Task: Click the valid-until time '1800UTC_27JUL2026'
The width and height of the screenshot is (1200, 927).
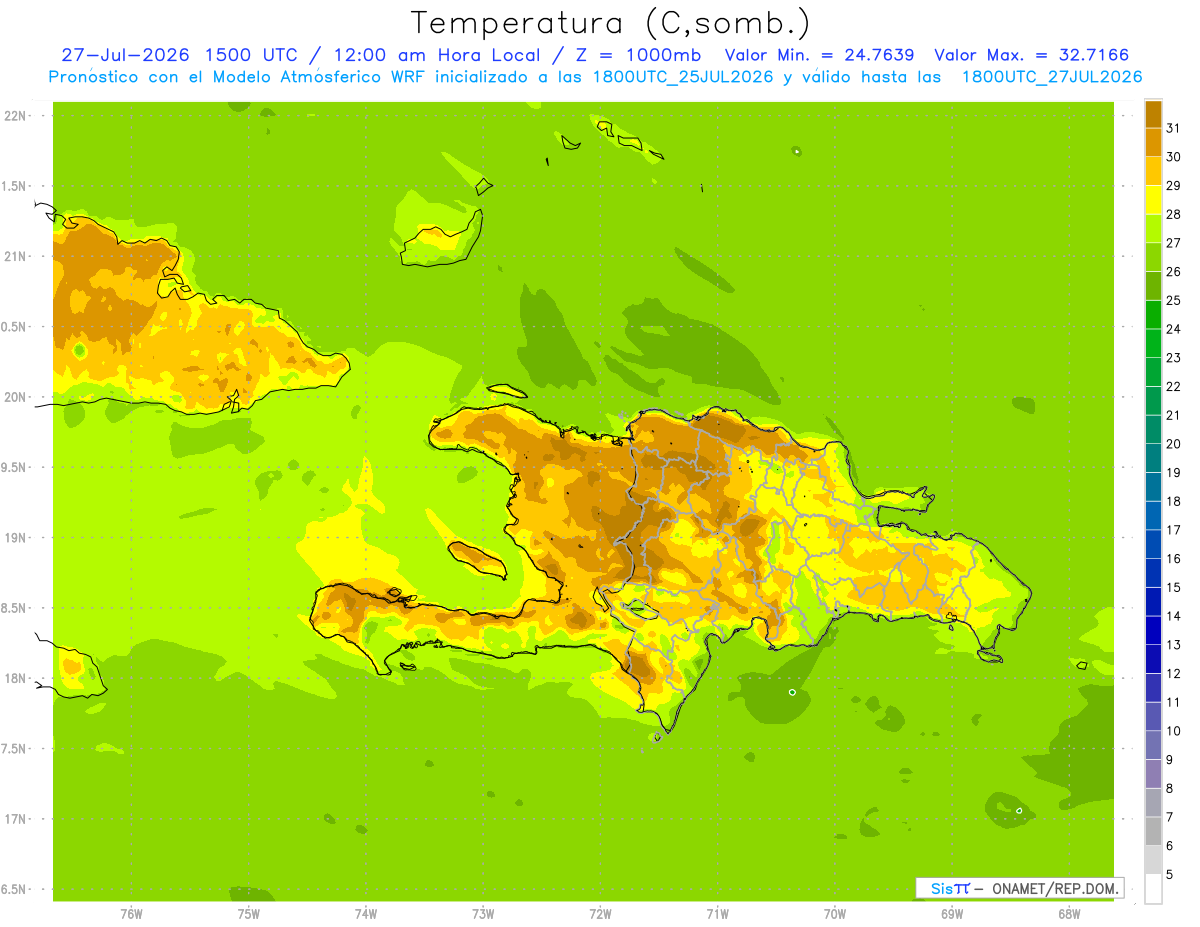Action: click(x=1052, y=77)
